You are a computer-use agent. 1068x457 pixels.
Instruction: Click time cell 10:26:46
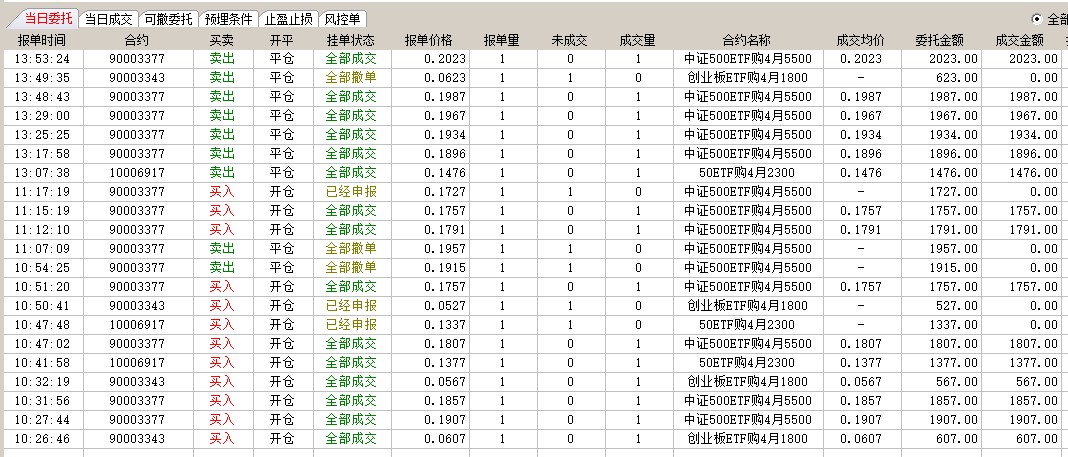pyautogui.click(x=42, y=439)
